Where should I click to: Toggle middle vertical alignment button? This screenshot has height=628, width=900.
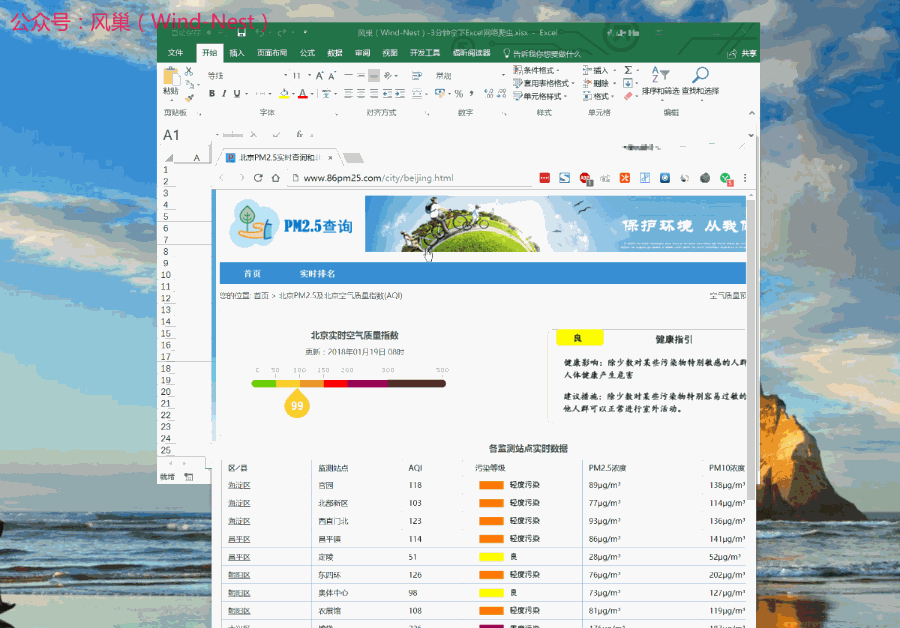[361, 76]
